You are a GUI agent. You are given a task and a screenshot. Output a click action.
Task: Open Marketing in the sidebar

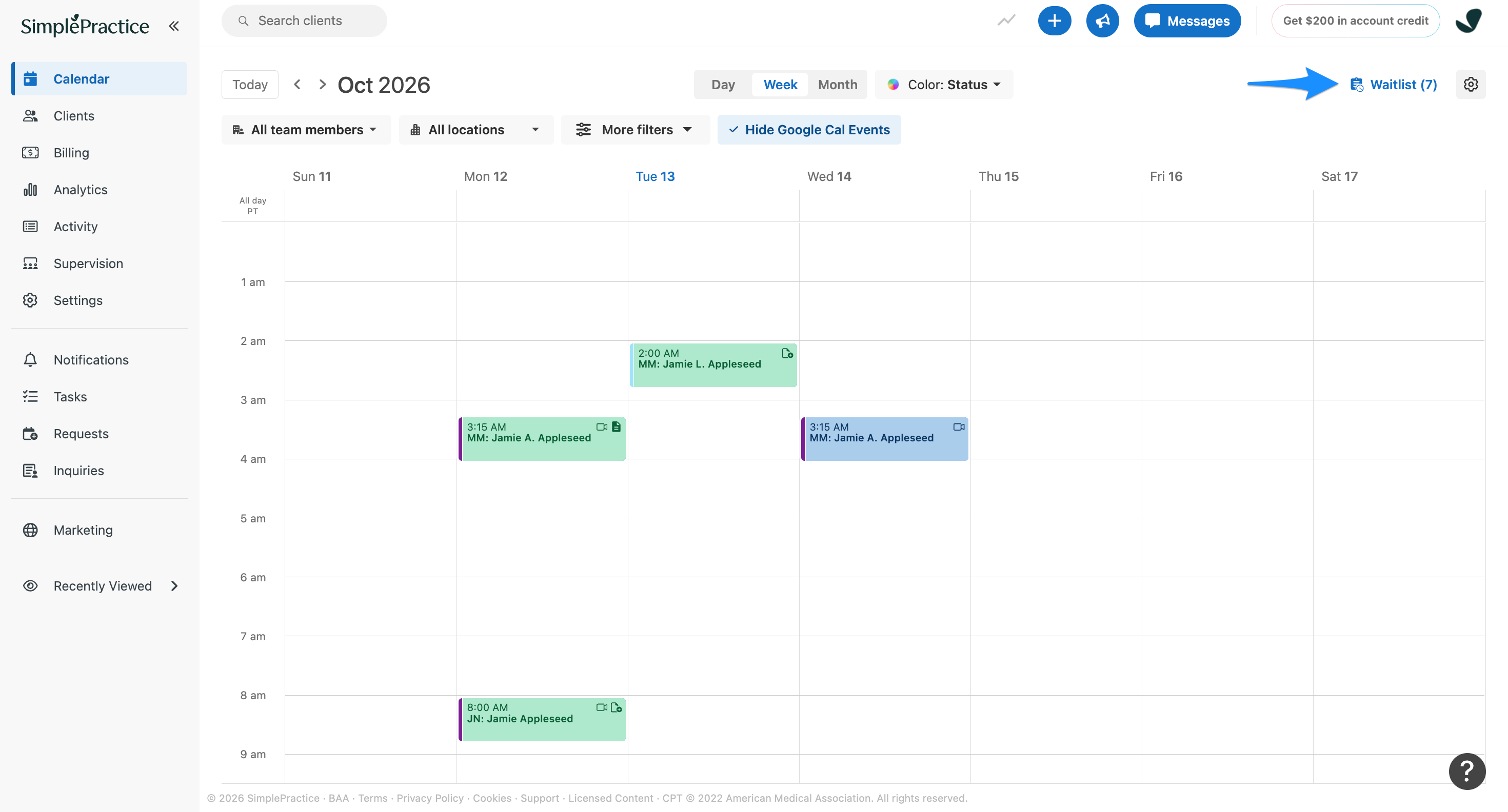pyautogui.click(x=100, y=530)
